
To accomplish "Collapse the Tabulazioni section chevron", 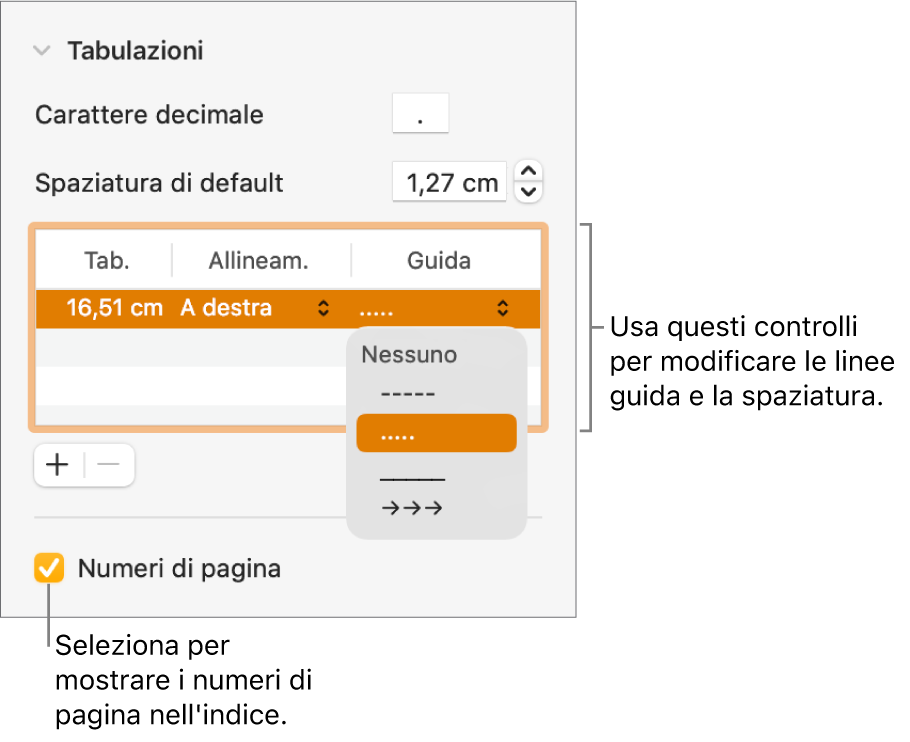I will (41, 51).
